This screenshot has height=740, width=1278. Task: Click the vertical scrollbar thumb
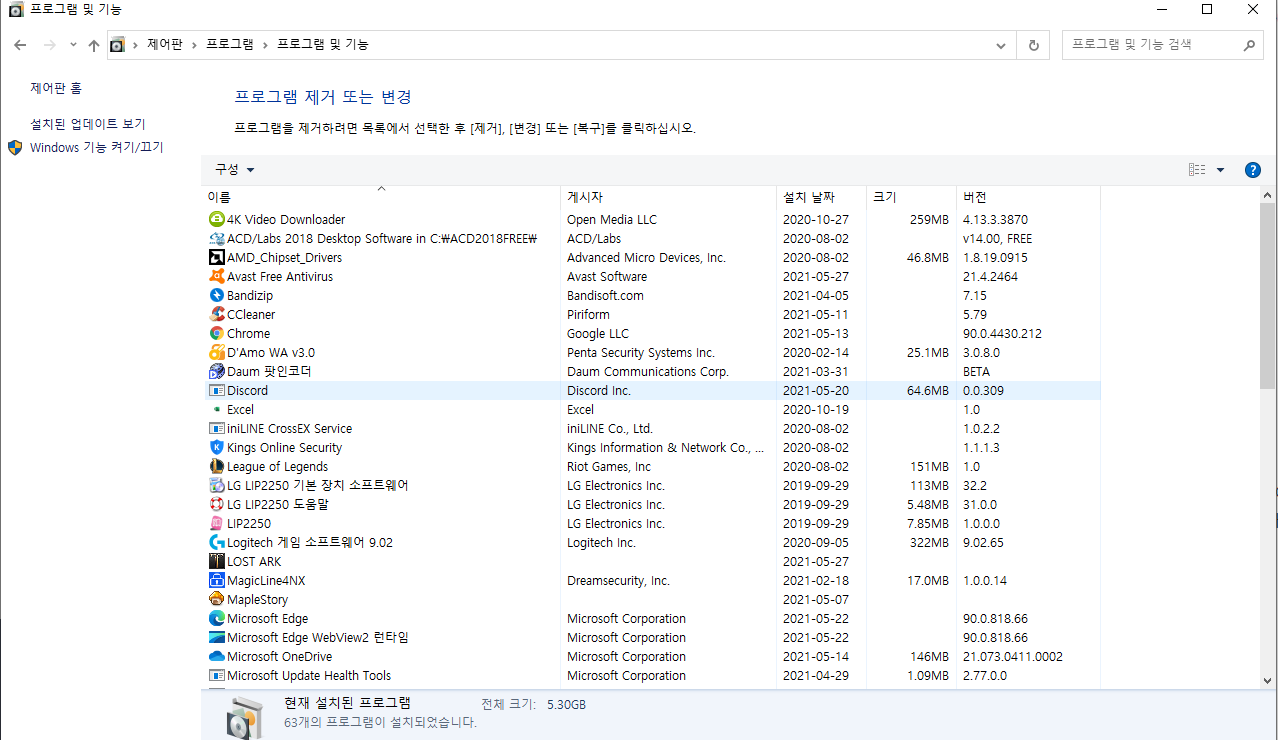click(1268, 295)
